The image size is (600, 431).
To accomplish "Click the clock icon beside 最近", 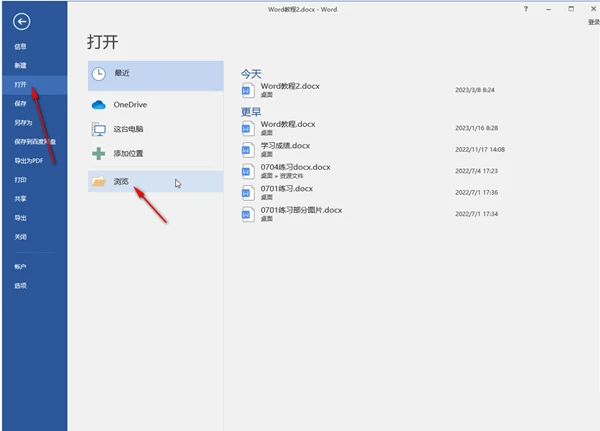I will point(99,74).
